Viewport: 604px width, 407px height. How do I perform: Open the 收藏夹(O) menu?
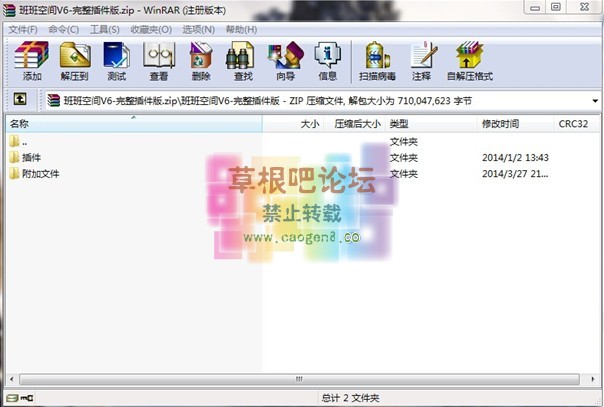pos(151,30)
